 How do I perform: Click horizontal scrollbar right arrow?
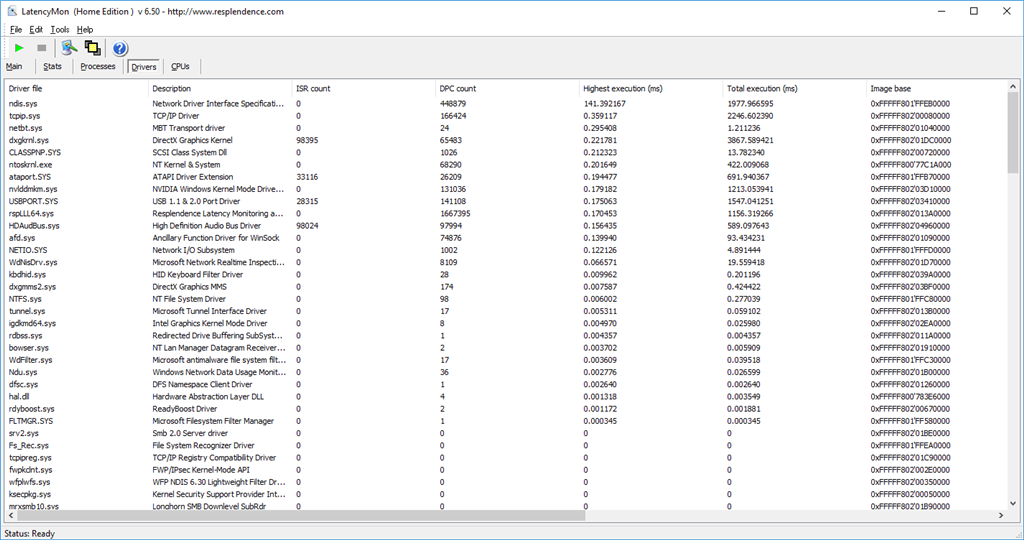1001,515
